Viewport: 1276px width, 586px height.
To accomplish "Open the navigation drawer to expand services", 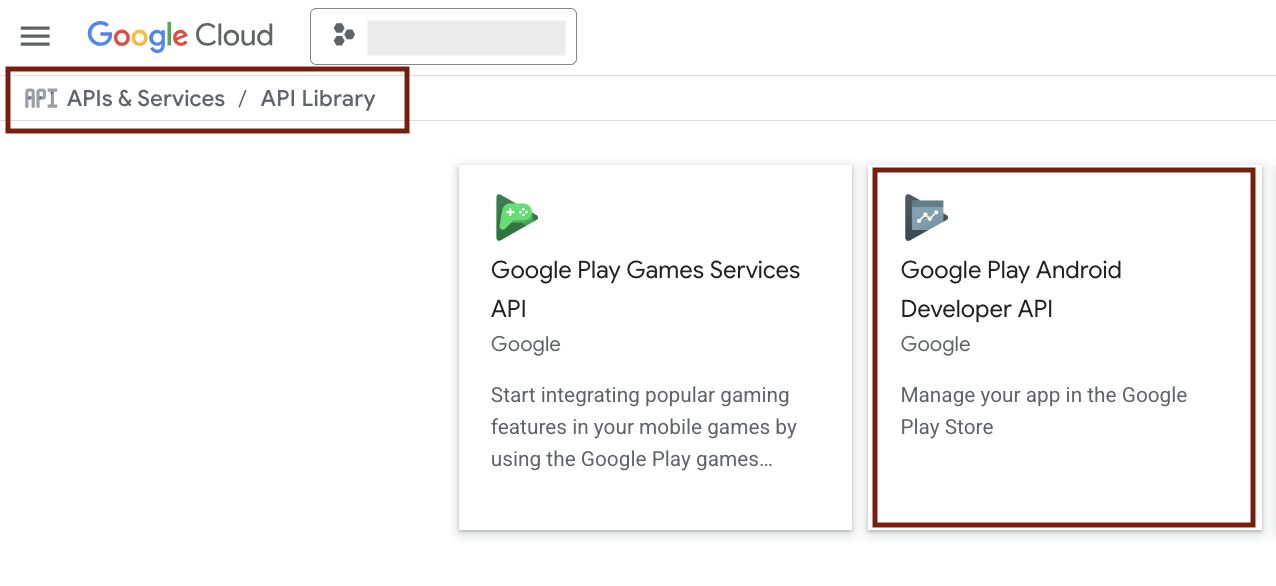I will pos(35,36).
